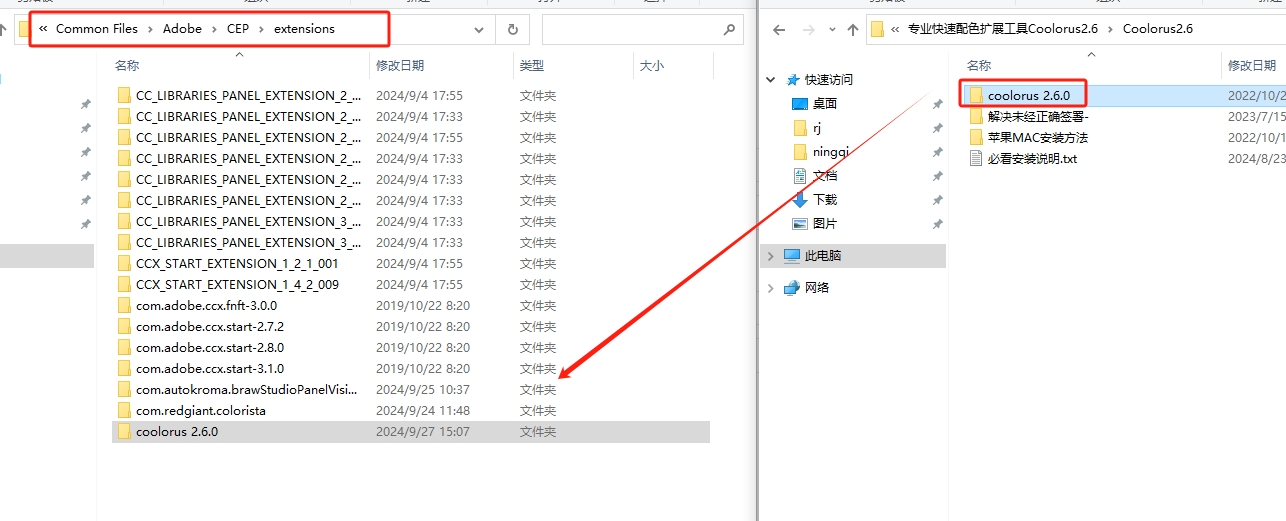Select the 必看安装说明.txt file name

(x=1032, y=158)
